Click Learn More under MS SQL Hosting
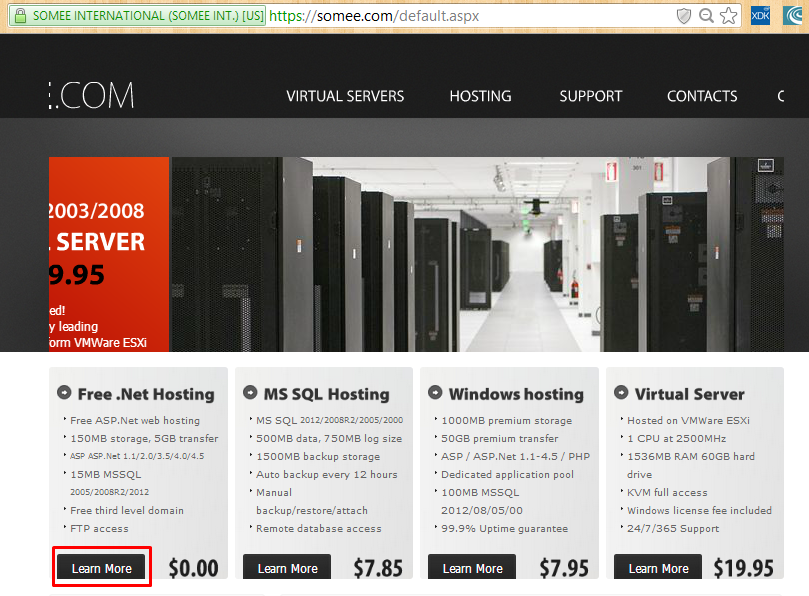Screen dimensions: 809x596 coord(287,568)
